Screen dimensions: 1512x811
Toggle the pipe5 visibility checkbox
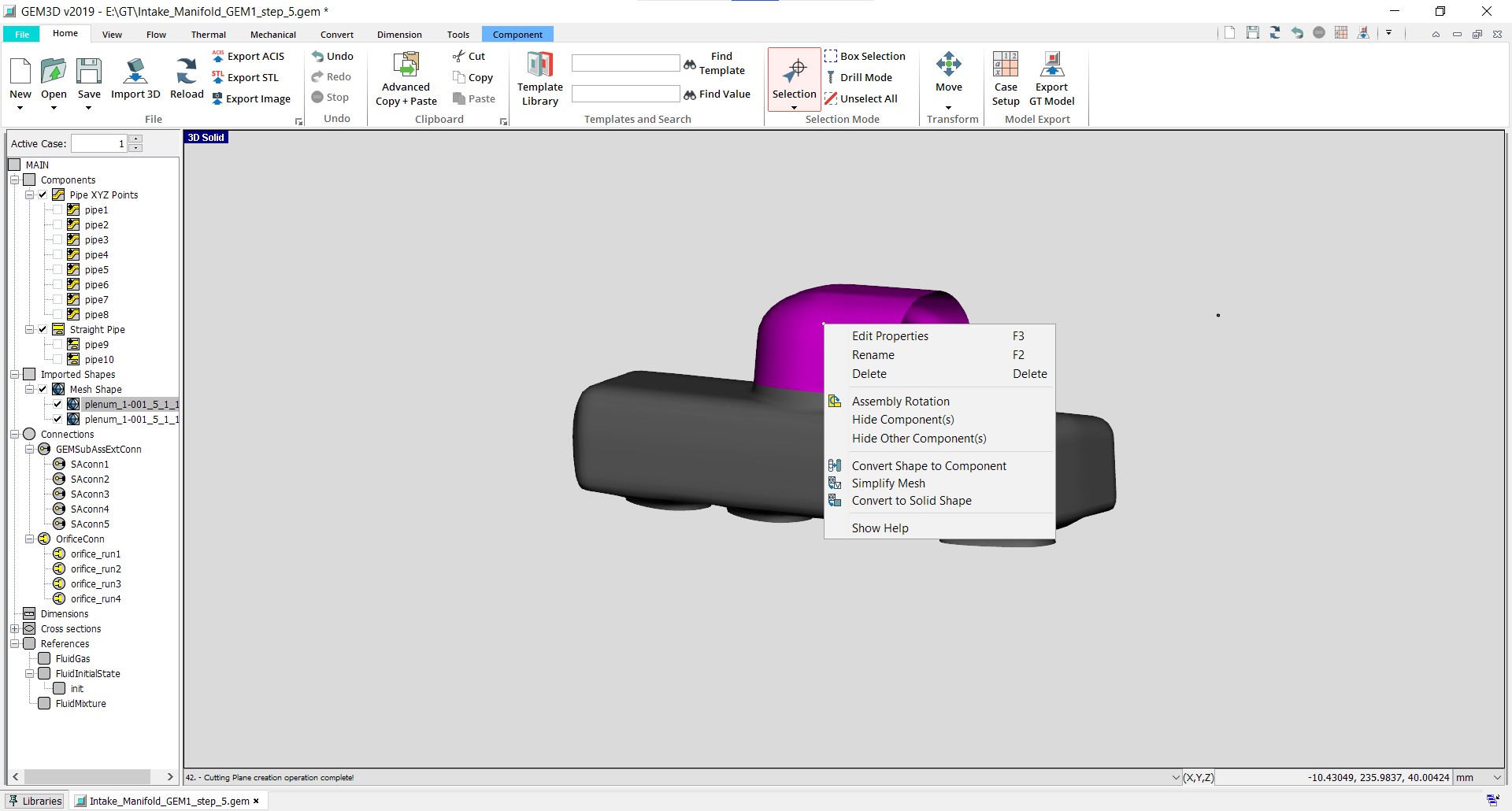click(57, 269)
